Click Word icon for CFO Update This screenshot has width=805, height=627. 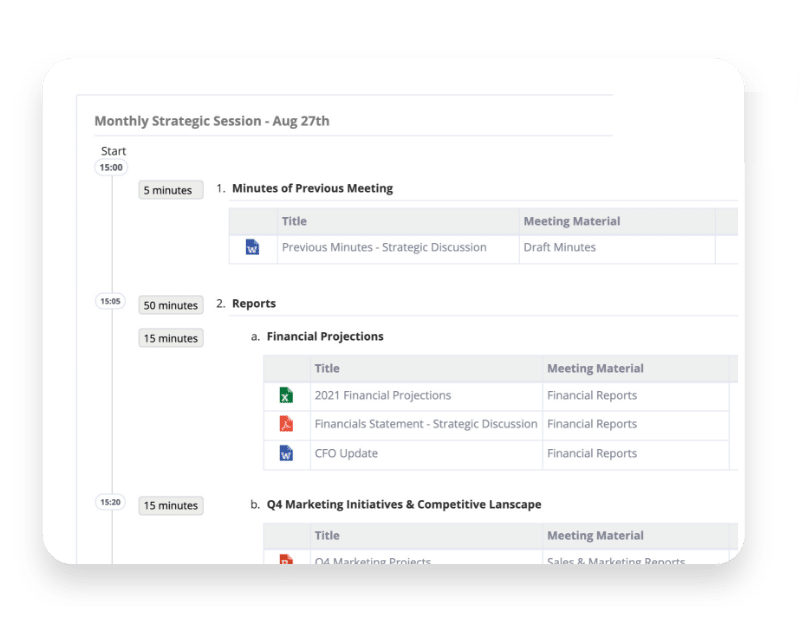pos(286,453)
